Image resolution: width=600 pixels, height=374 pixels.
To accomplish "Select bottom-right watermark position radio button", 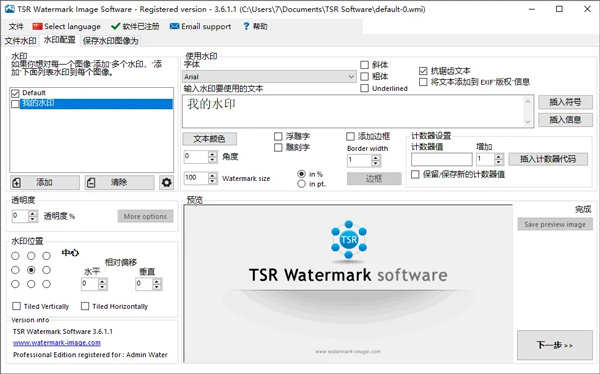I will pyautogui.click(x=47, y=284).
